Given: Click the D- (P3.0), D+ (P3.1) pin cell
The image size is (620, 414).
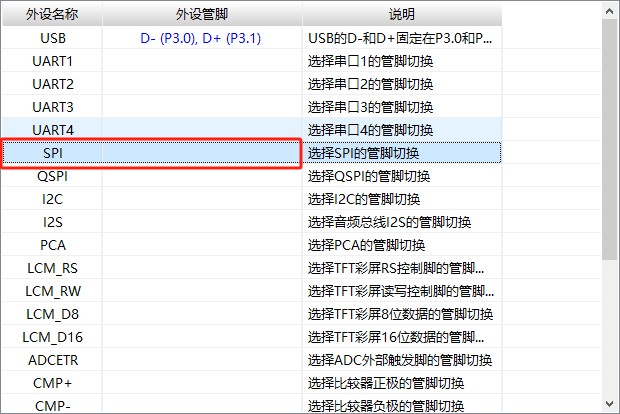Looking at the screenshot, I should pos(201,38).
